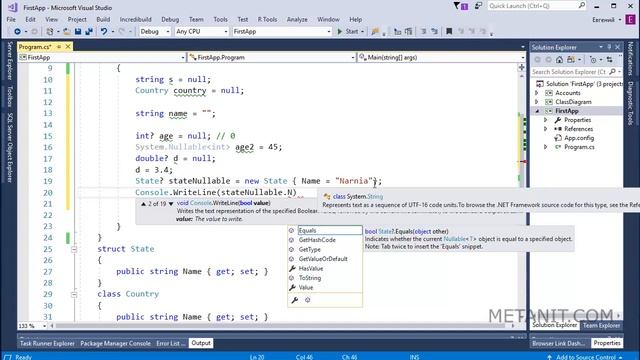The height and width of the screenshot is (360, 640).
Task: Open the Analyze menu
Action: [297, 19]
